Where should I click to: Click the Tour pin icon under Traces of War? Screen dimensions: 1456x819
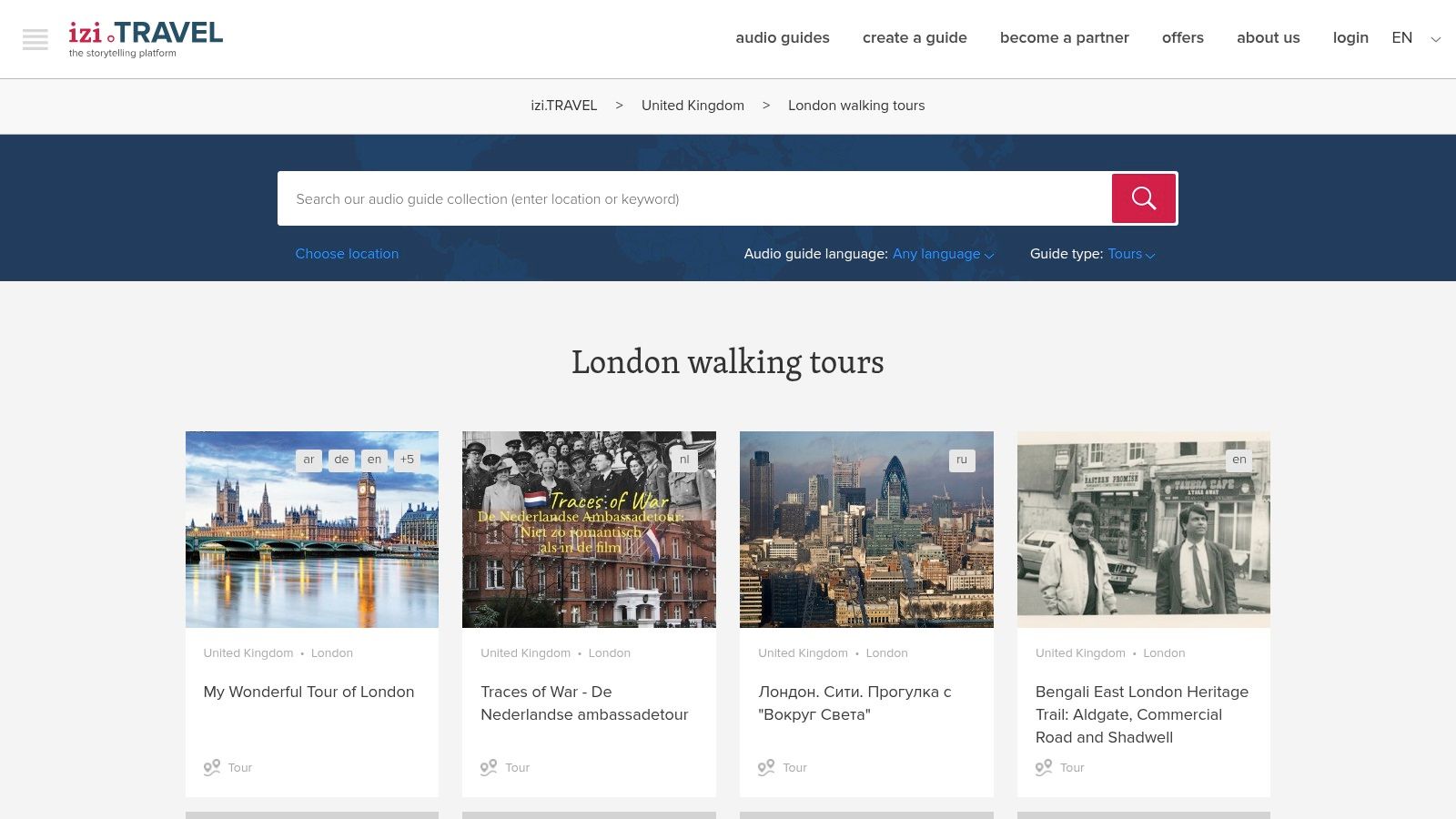tap(489, 767)
